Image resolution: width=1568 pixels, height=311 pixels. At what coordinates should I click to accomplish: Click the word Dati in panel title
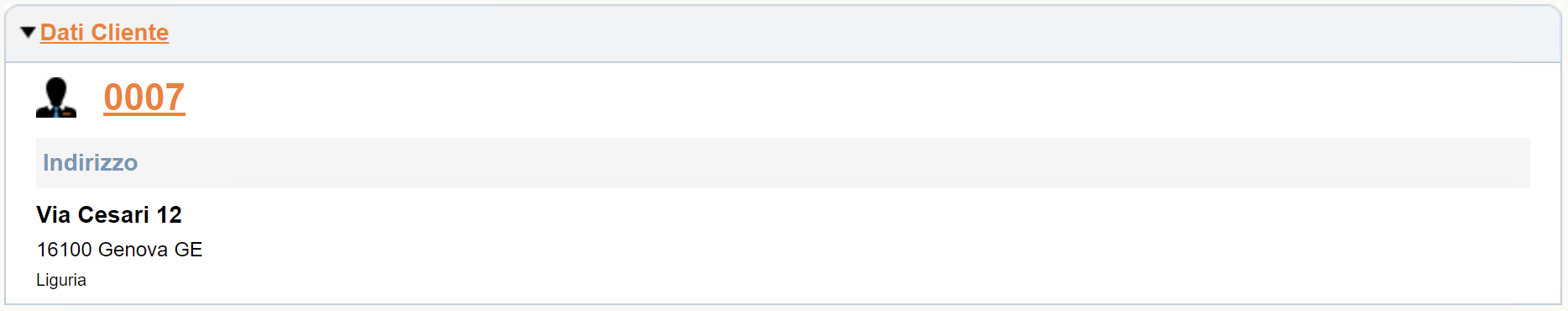coord(62,33)
